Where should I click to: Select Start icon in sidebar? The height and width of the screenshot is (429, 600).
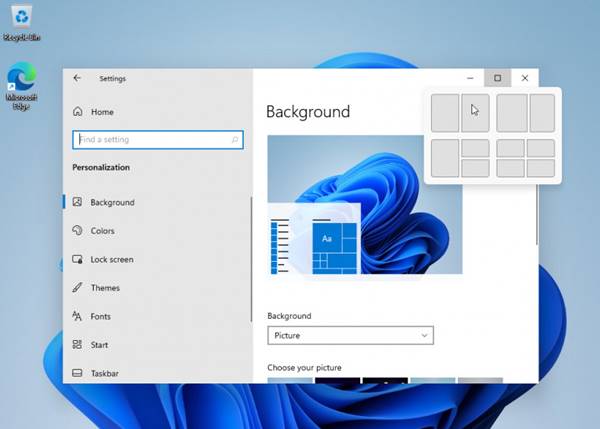pos(77,344)
